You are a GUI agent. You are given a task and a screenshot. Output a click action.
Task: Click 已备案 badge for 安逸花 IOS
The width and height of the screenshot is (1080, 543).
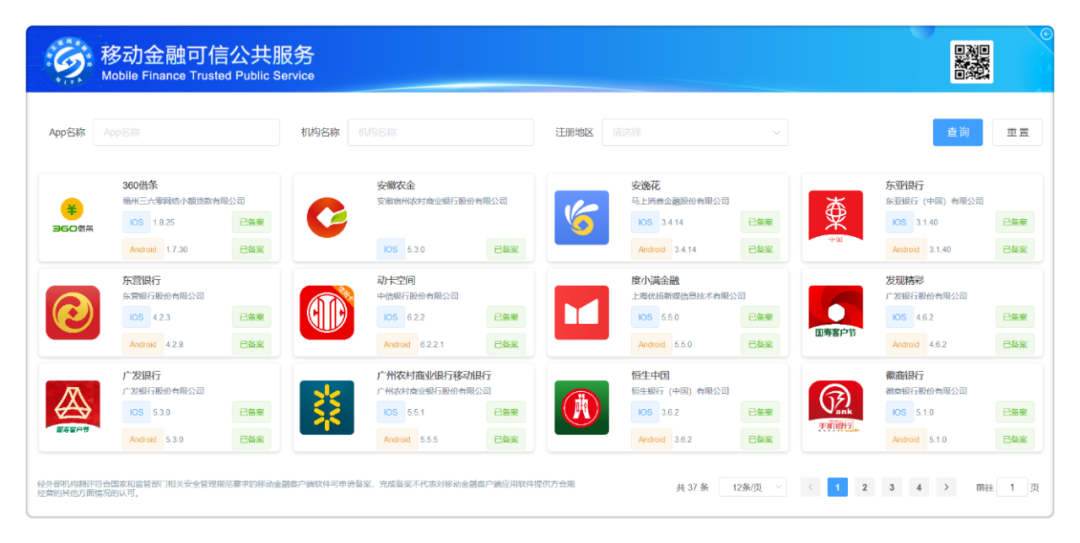[760, 222]
